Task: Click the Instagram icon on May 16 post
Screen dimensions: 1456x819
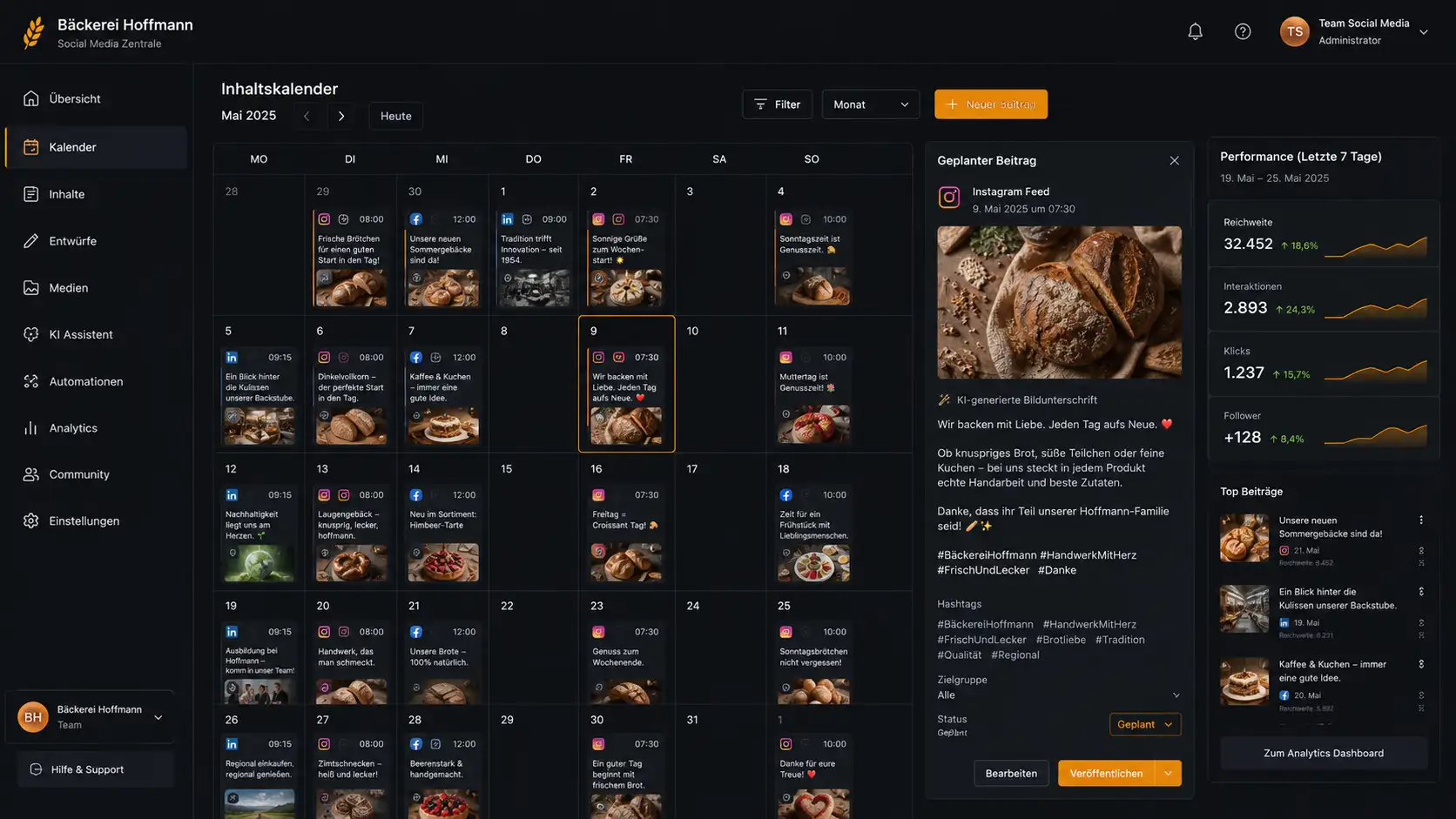Action: [598, 495]
